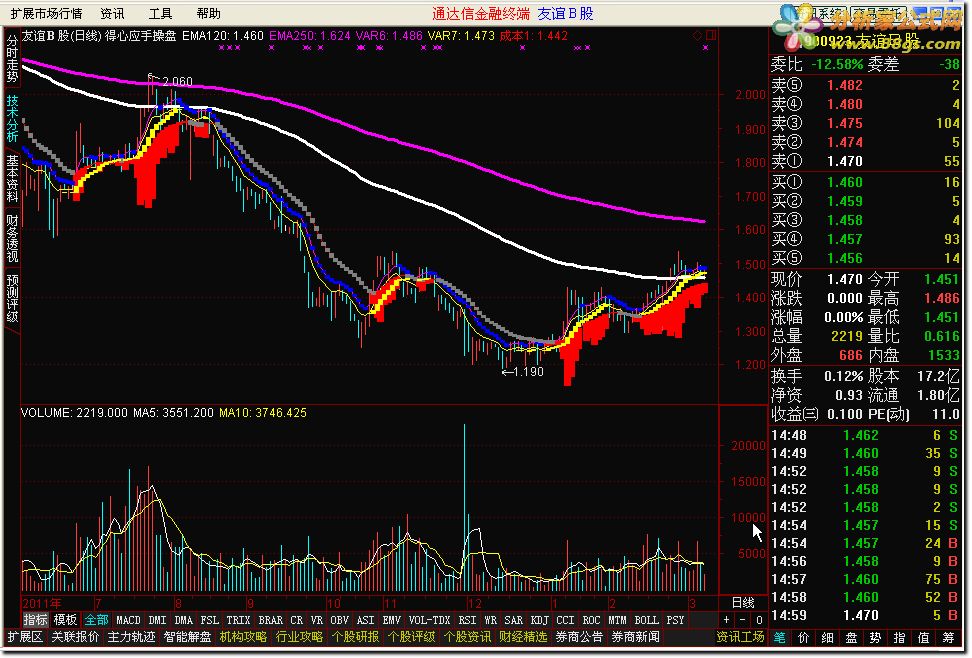Screen dimensions: 972x658
Task: Zoom out chart with minus button
Action: [x=743, y=620]
